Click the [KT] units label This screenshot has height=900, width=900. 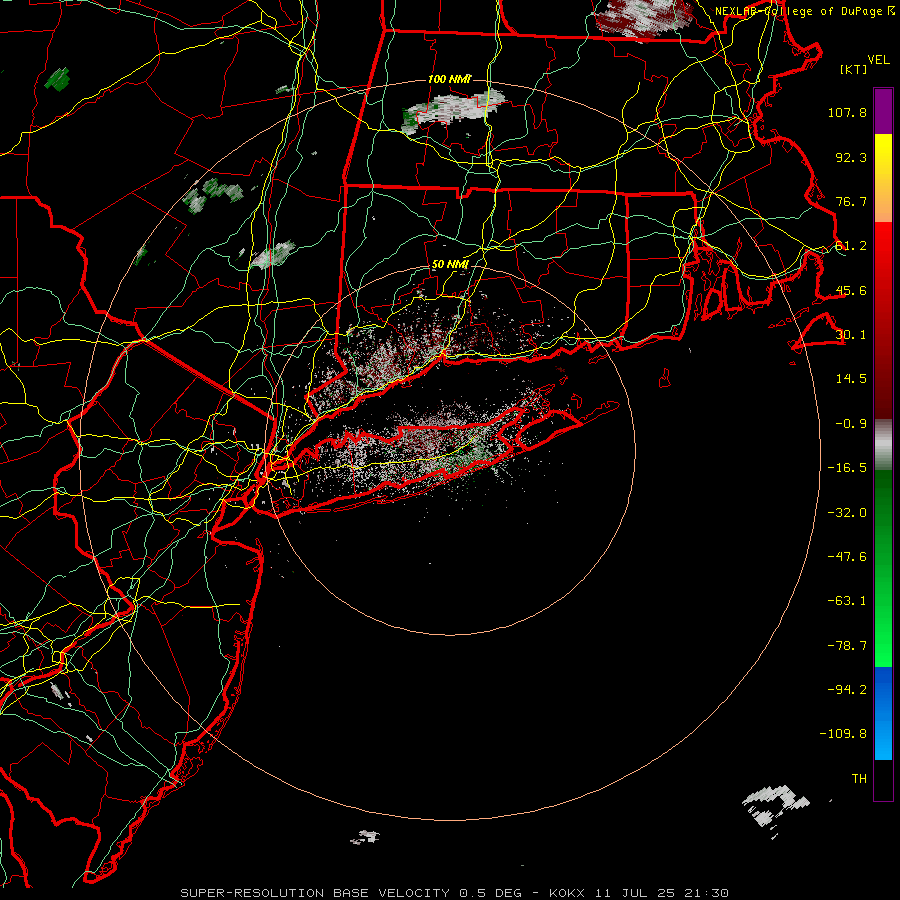(x=854, y=69)
